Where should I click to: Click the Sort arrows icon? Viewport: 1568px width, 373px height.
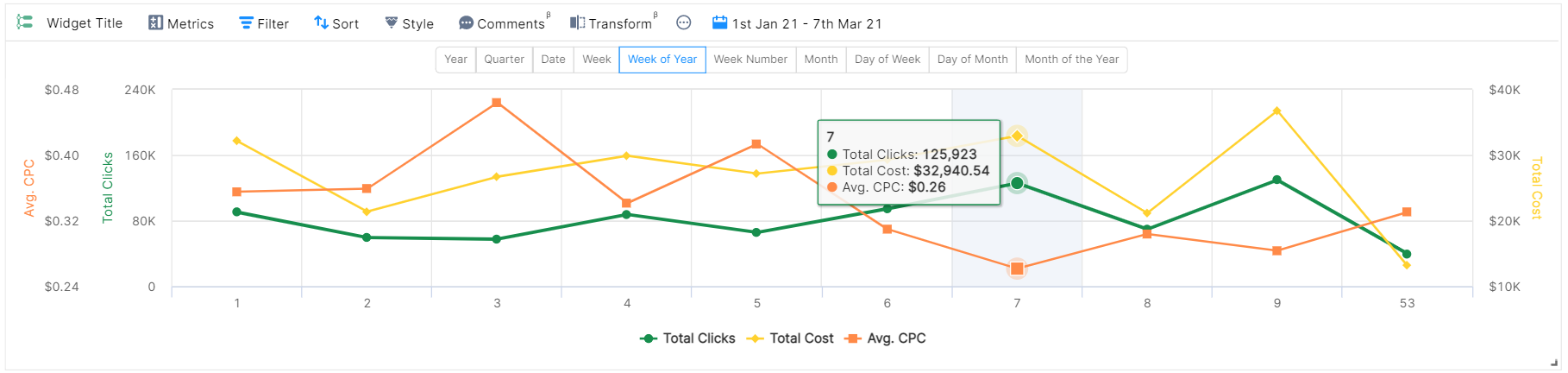point(321,22)
